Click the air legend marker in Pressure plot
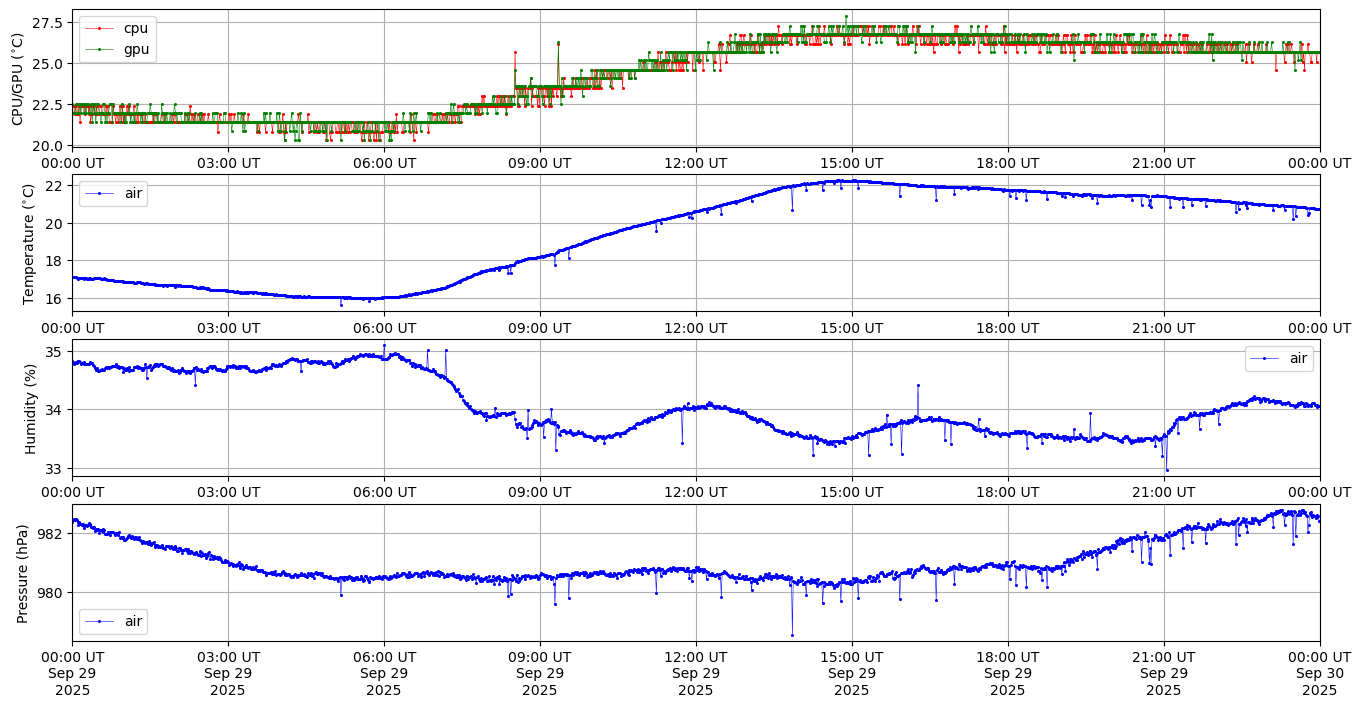 pyautogui.click(x=100, y=621)
